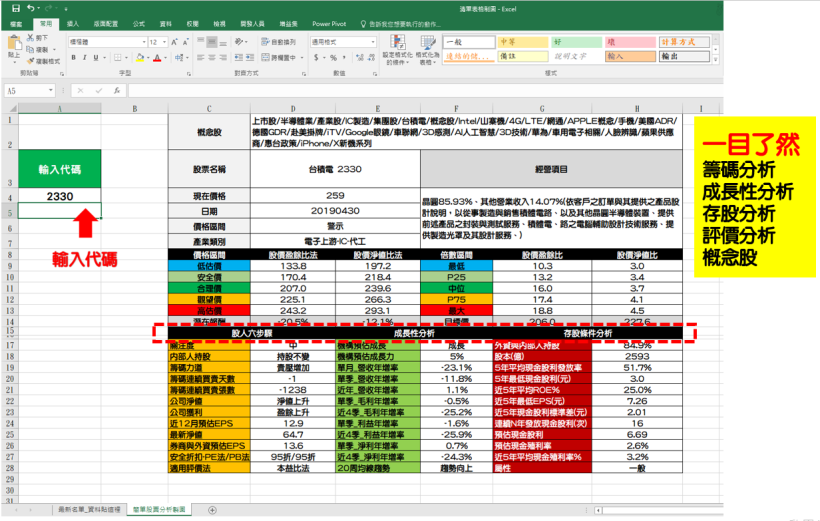Click the Align Left icon
Viewport: 820px width, 521px height.
201,58
